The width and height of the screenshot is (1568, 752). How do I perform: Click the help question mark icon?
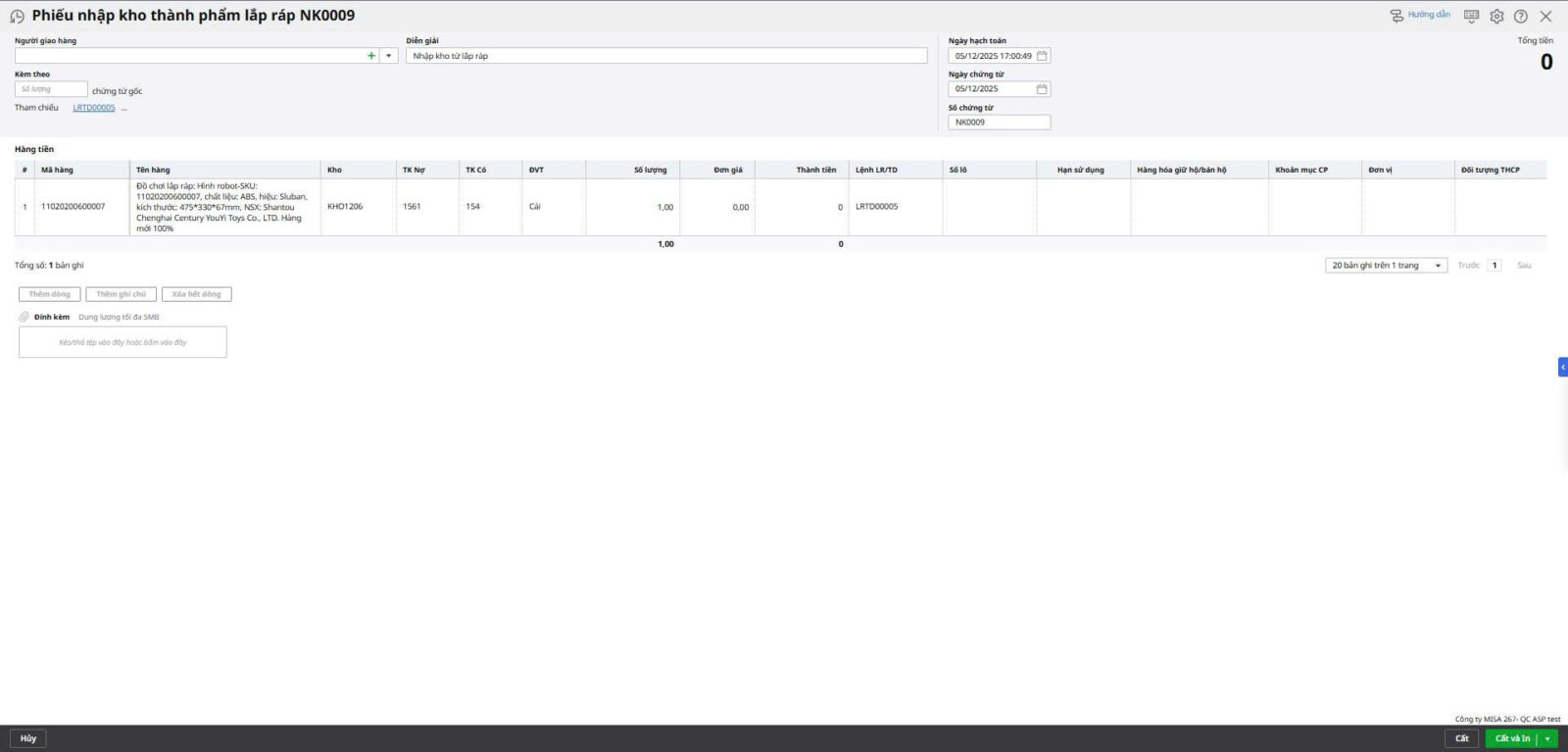1521,17
